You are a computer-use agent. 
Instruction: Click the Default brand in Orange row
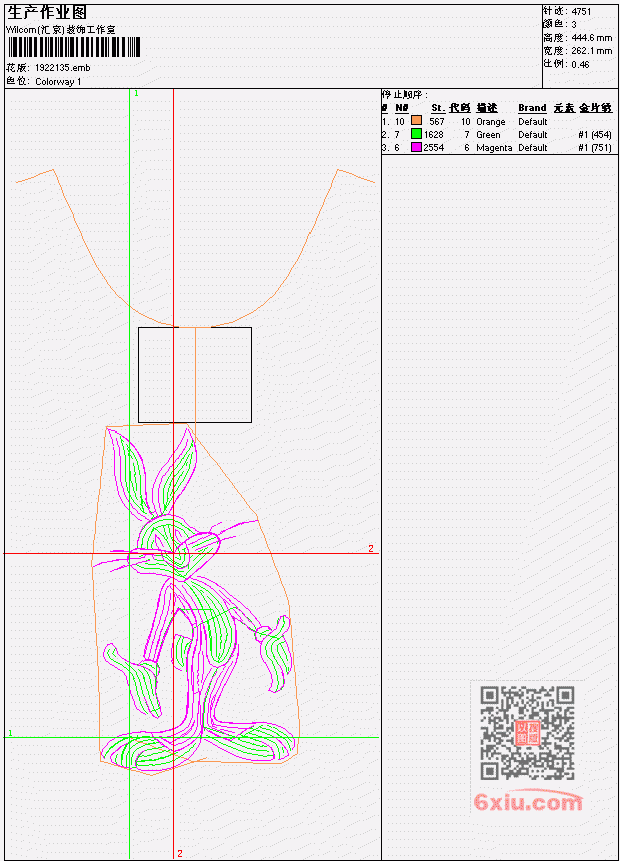[x=533, y=122]
